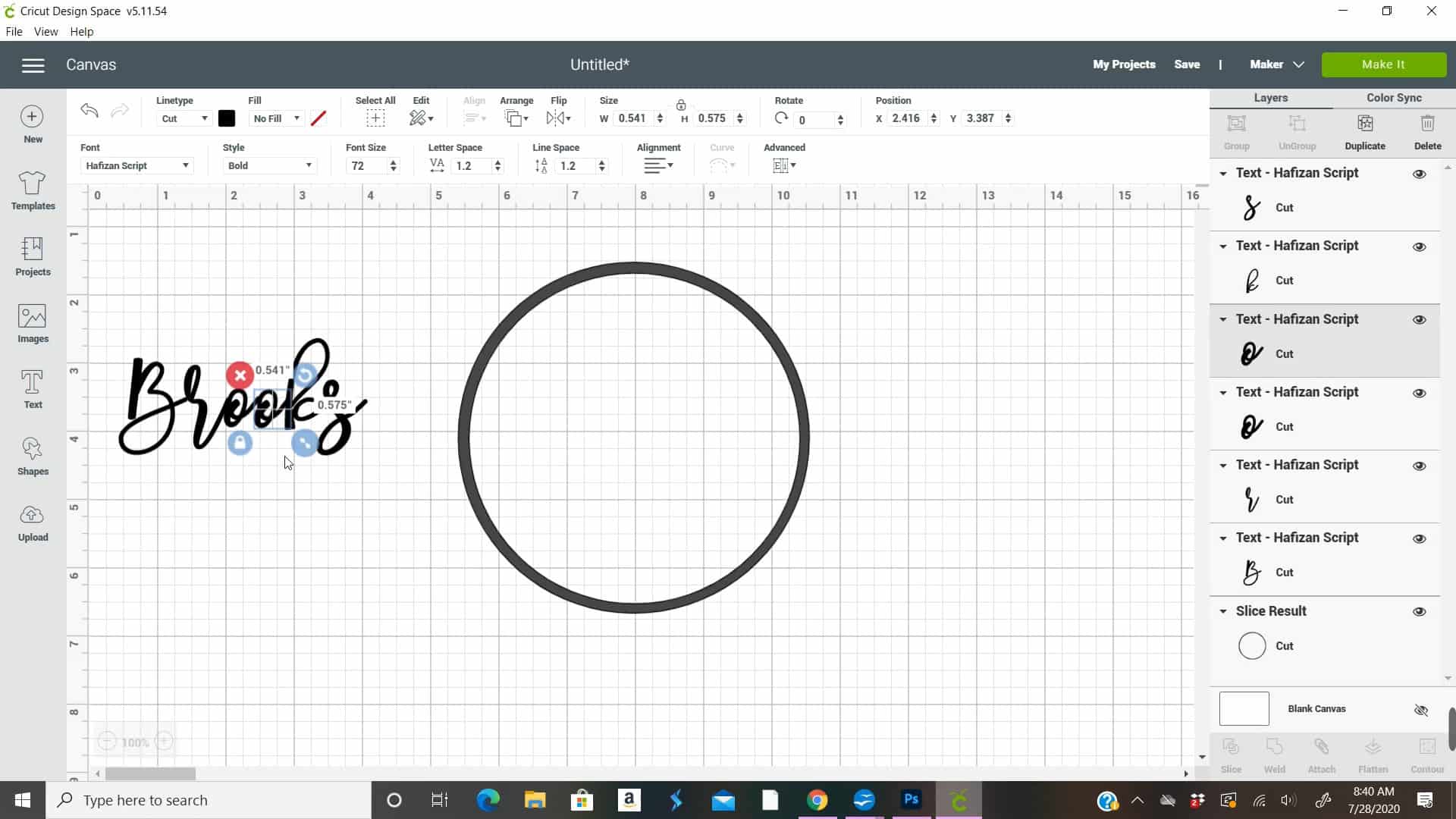The height and width of the screenshot is (819, 1456).
Task: Show the Blank Canvas layer
Action: point(1421,711)
